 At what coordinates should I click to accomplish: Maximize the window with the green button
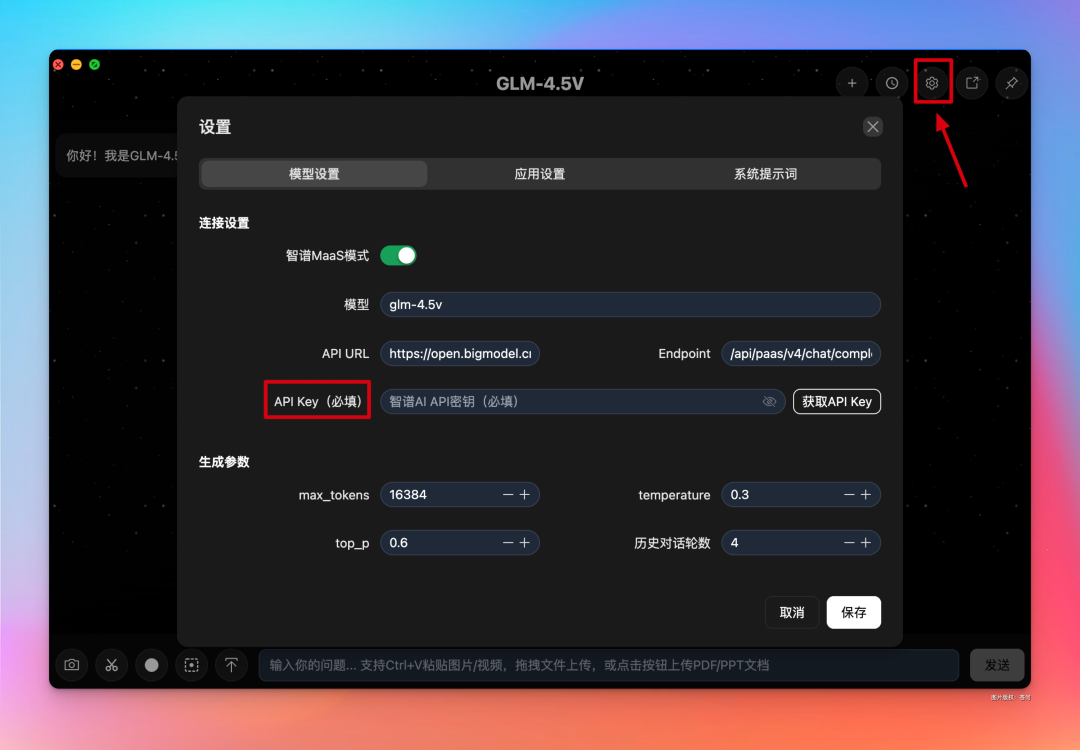point(94,65)
